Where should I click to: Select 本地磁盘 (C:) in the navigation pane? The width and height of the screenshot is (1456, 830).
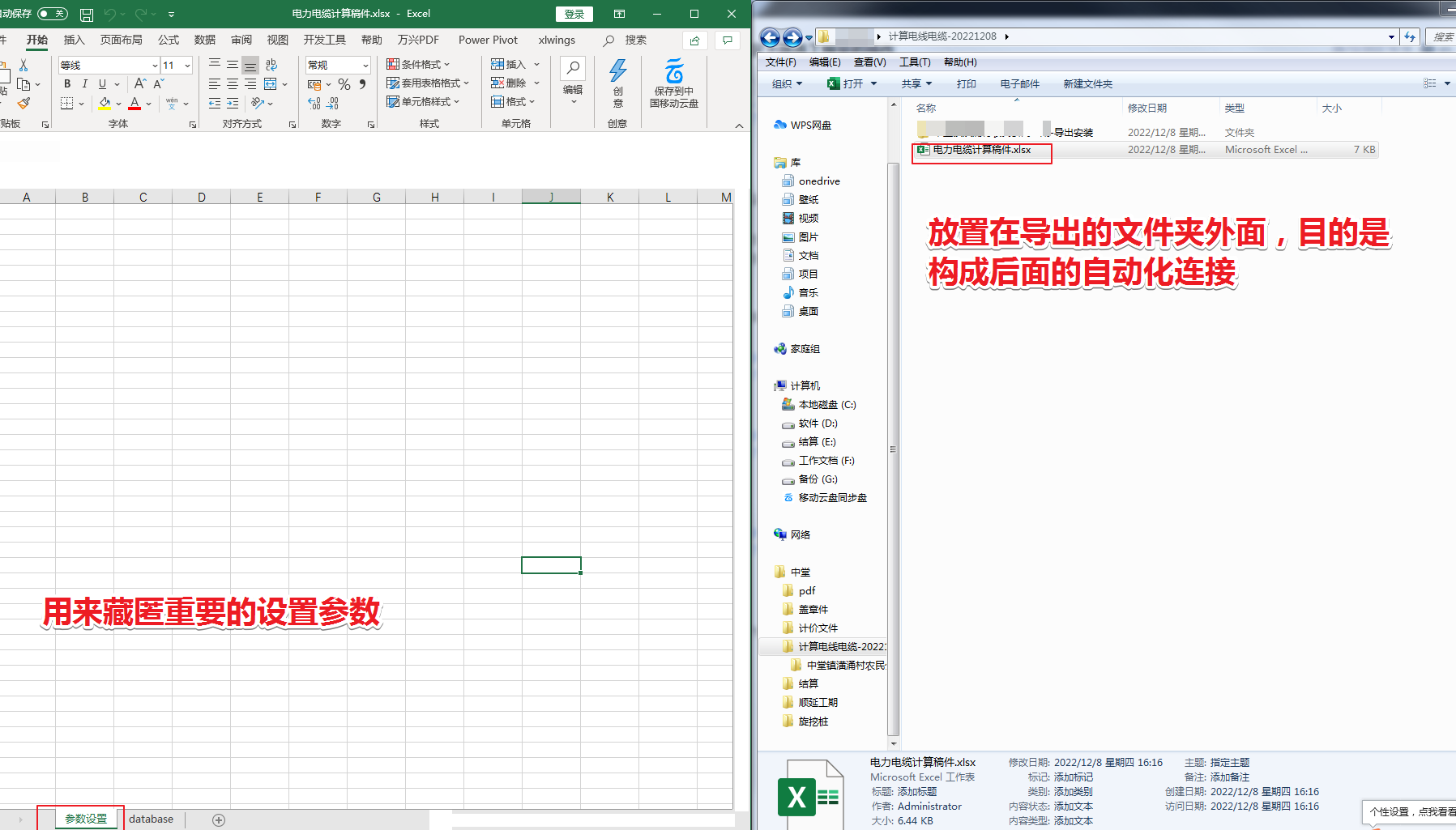[818, 405]
